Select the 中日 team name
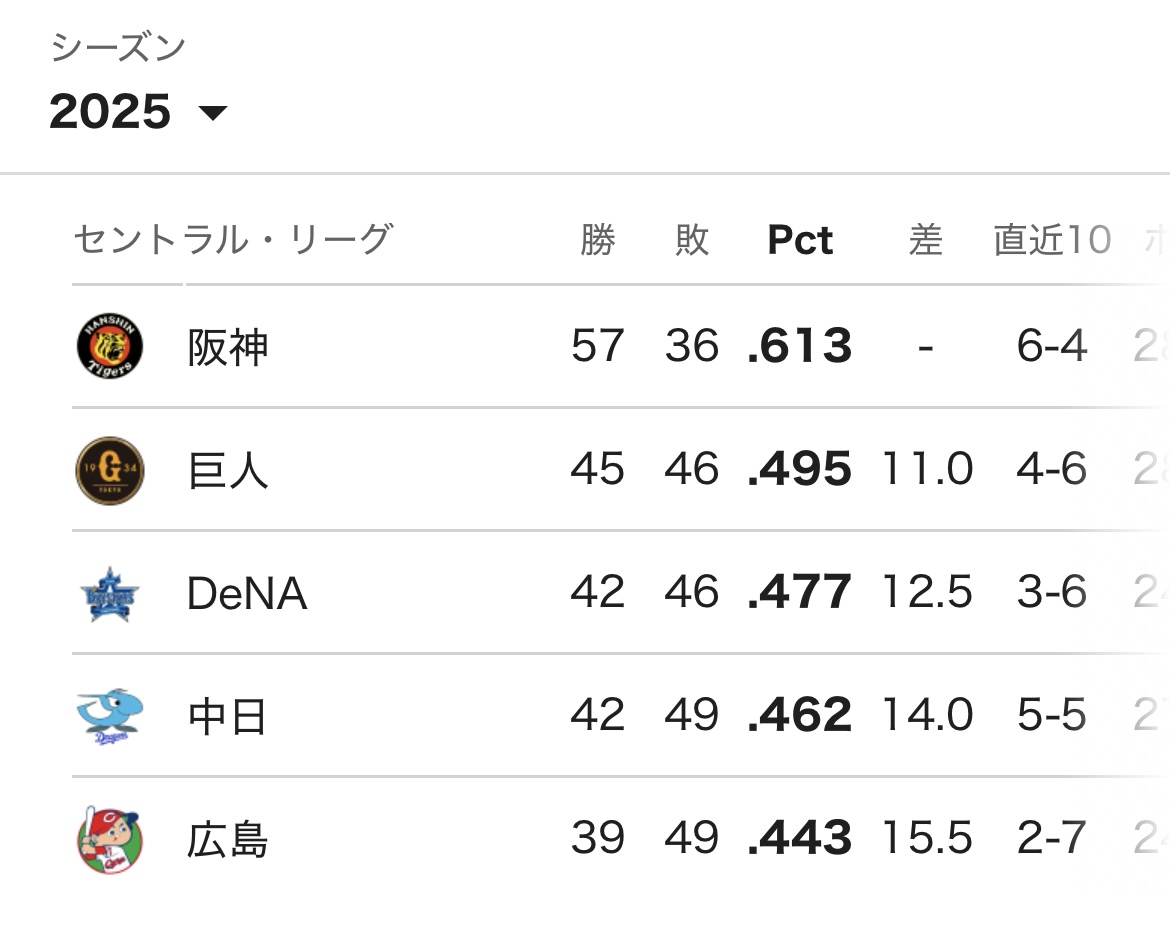 tap(227, 716)
